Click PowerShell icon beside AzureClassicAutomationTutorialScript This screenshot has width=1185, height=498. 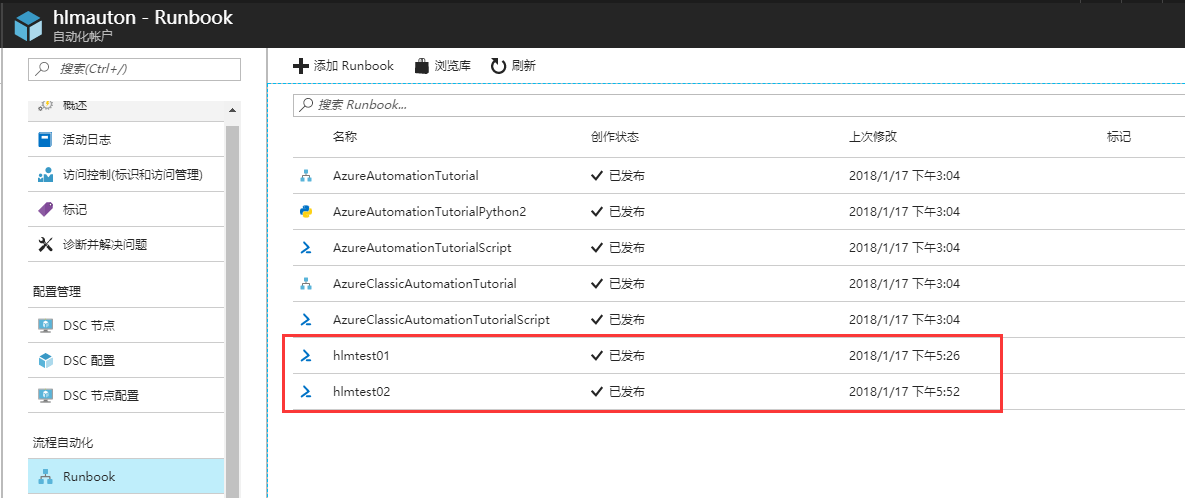(x=305, y=320)
